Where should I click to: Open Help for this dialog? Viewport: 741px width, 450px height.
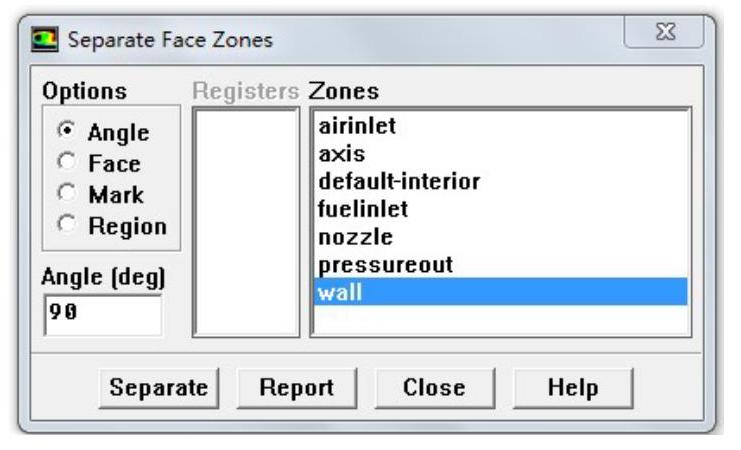coord(573,387)
